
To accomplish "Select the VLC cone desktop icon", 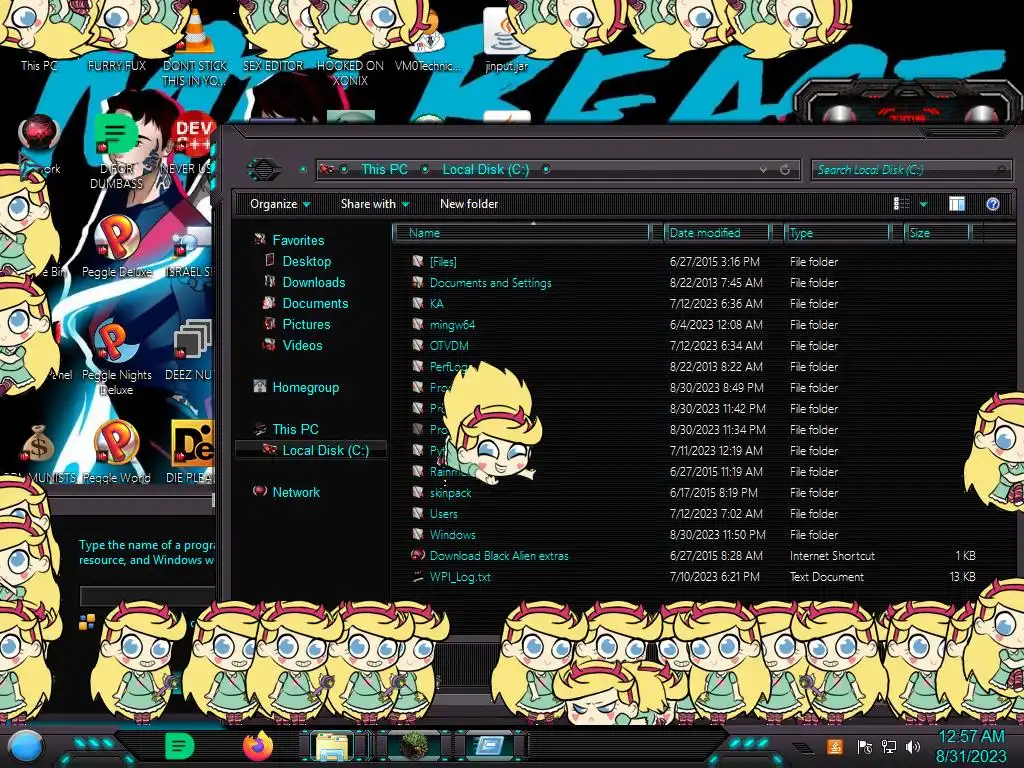I will [x=195, y=47].
